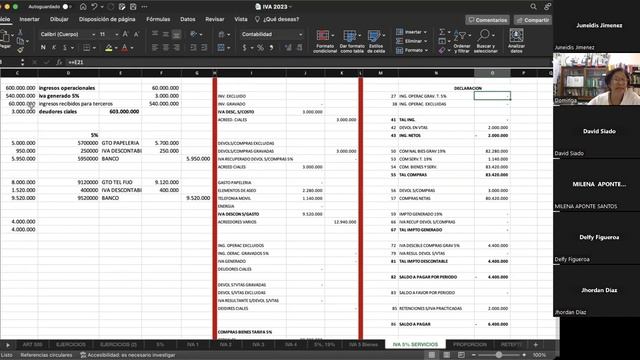This screenshot has height=360, width=640.
Task: Click the increase font size icon
Action: click(125, 34)
